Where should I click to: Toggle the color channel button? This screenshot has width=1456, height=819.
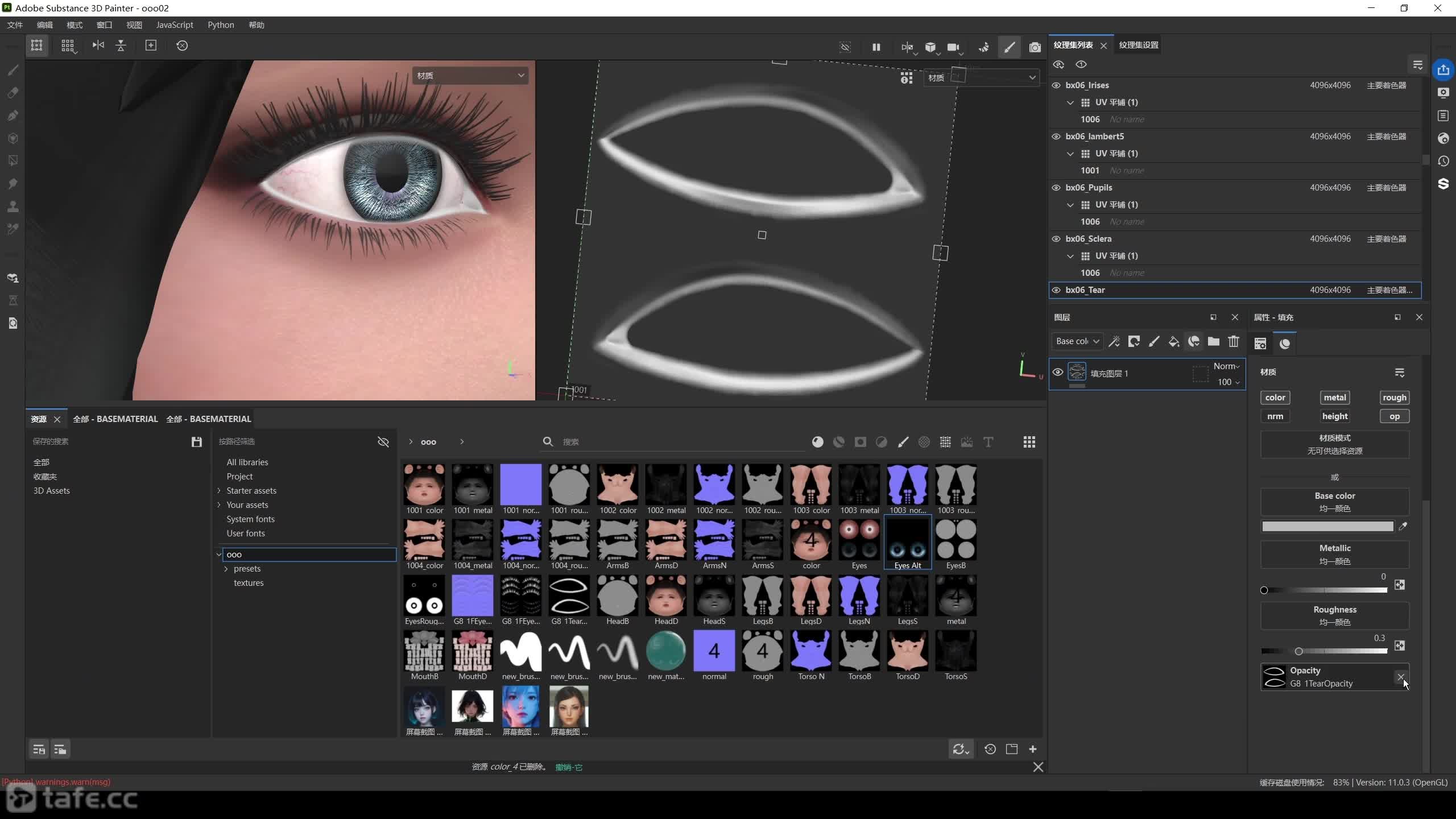click(x=1275, y=398)
